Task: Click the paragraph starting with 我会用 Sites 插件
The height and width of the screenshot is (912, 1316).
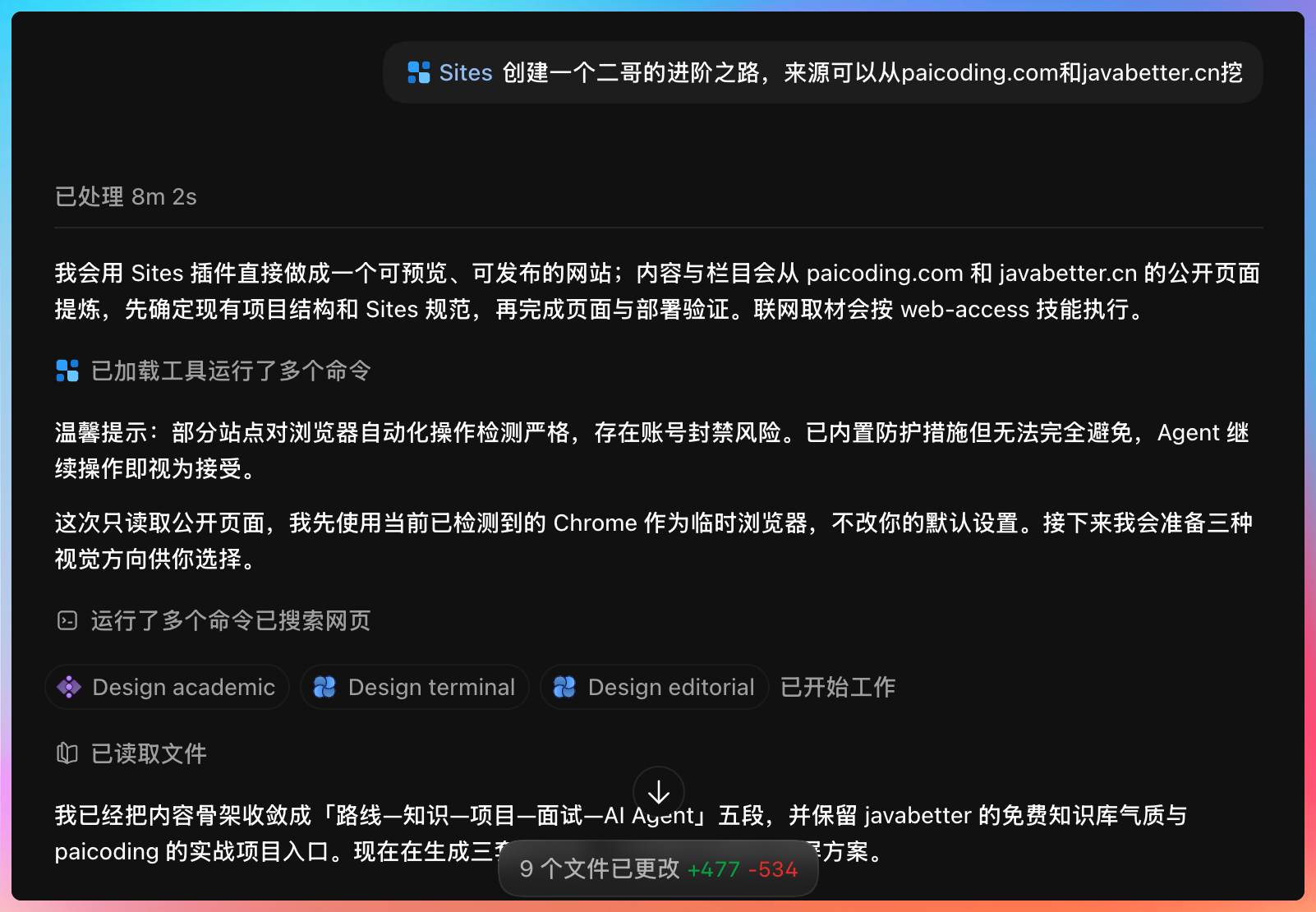Action: coord(657,291)
